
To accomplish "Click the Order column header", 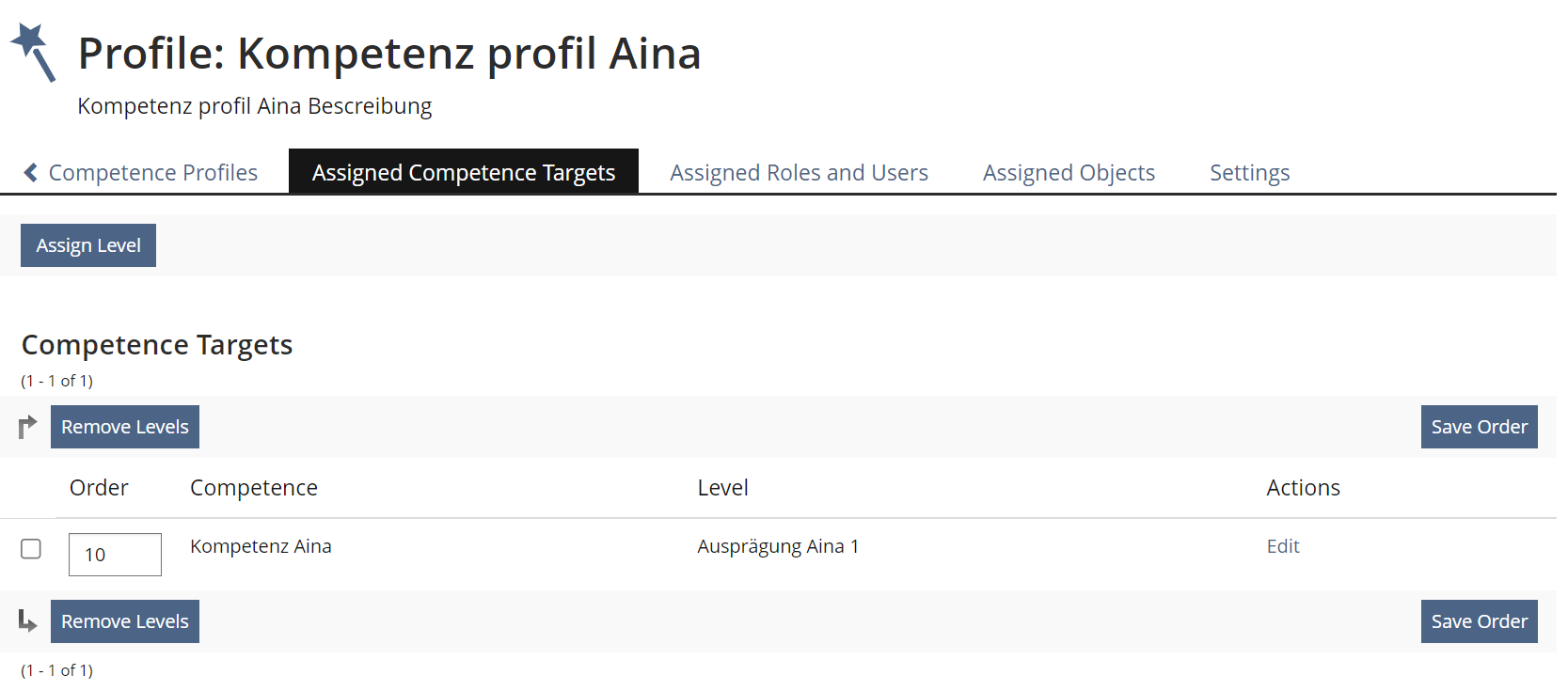I will [x=99, y=488].
